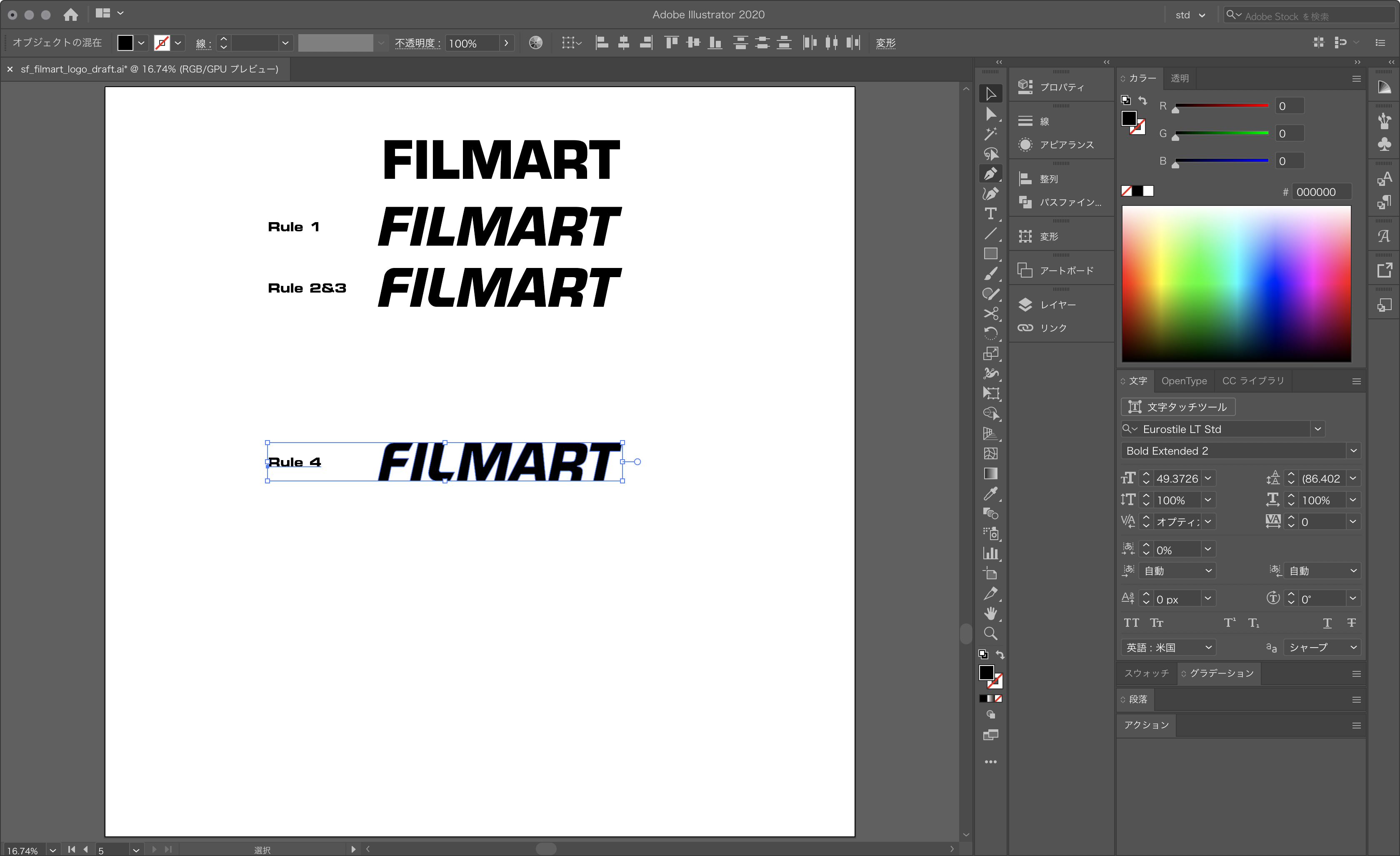Open the leading (86.402 dropdown
The width and height of the screenshot is (1400, 856).
[1353, 478]
